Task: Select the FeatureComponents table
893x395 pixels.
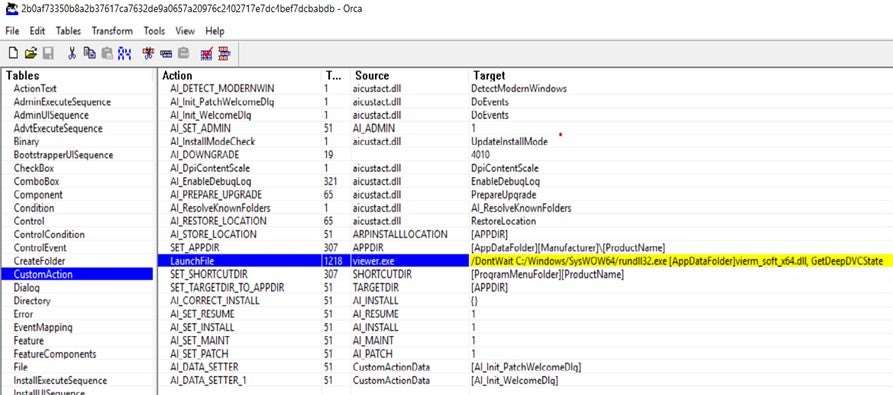Action: pyautogui.click(x=55, y=354)
